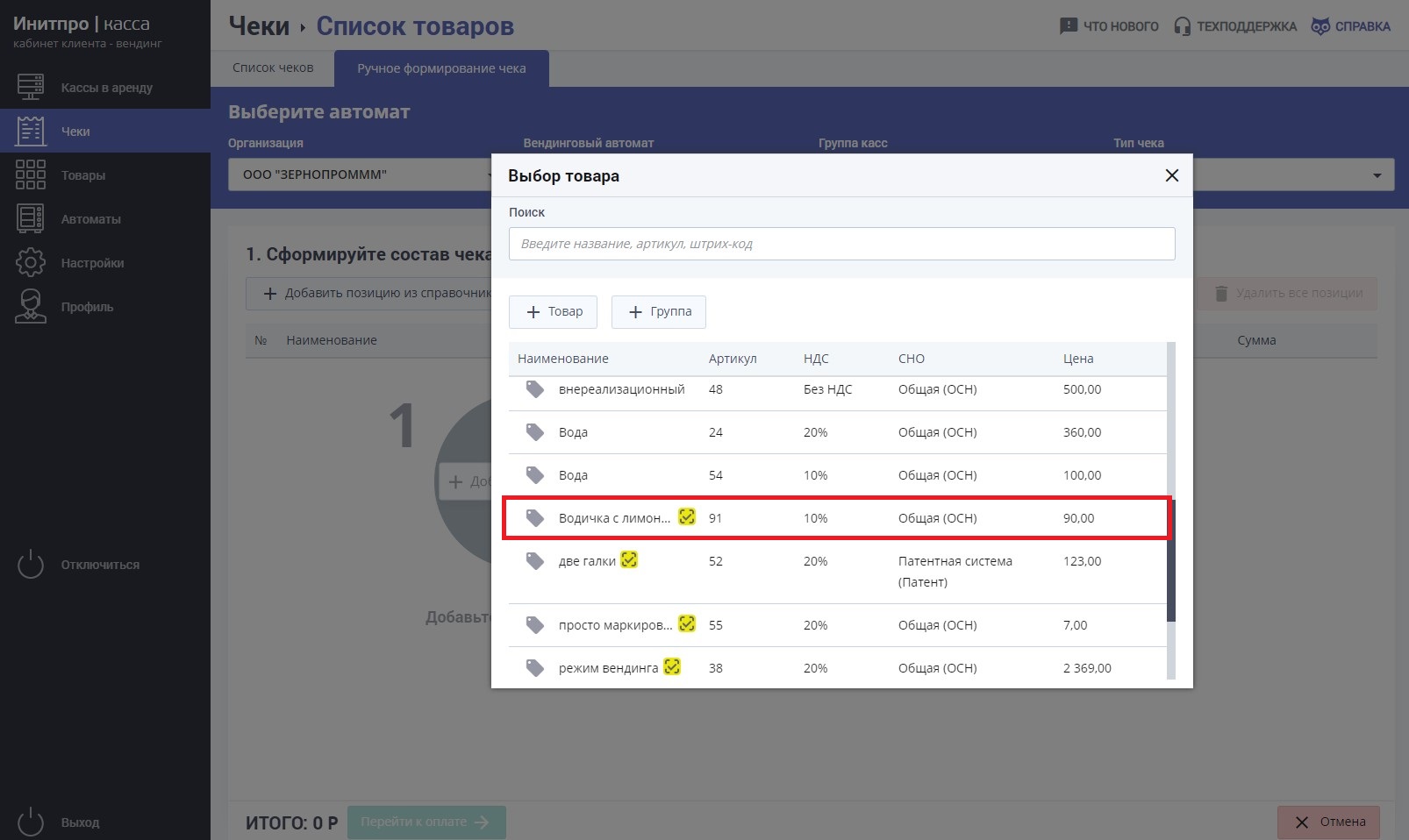This screenshot has width=1409, height=840.
Task: Click tag icon of Водичка с лимон row
Action: click(534, 517)
